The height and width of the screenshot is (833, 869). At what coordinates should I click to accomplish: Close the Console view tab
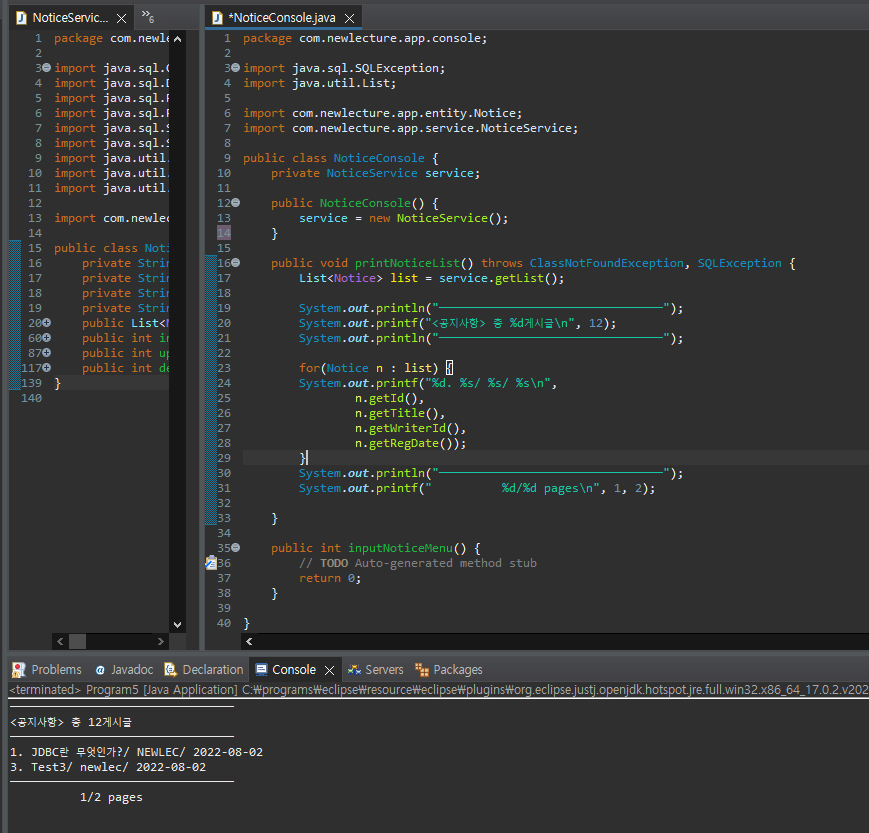329,669
